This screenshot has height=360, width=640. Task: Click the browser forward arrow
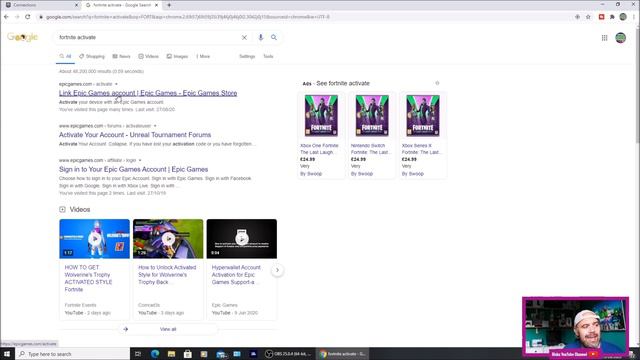(17, 17)
